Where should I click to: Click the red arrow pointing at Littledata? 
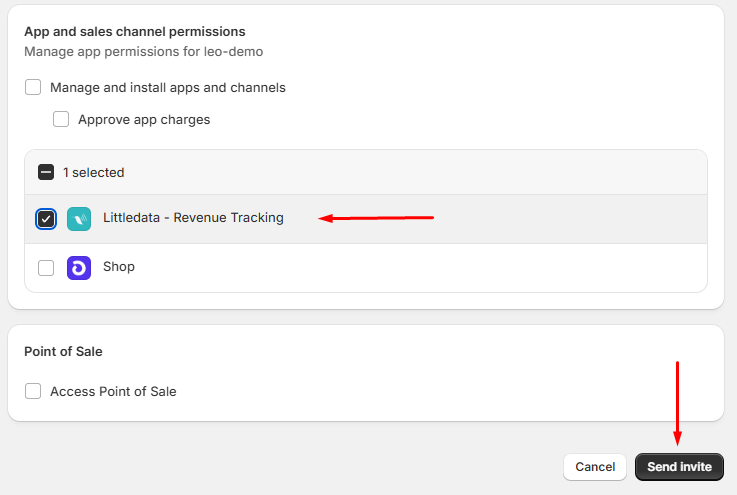click(x=376, y=217)
